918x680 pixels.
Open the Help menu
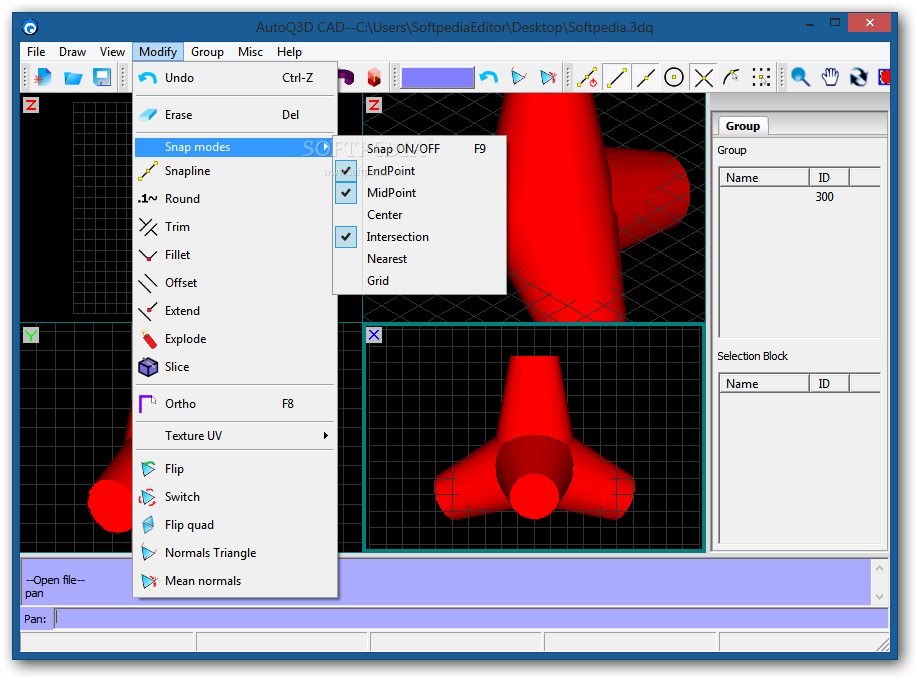pyautogui.click(x=289, y=52)
